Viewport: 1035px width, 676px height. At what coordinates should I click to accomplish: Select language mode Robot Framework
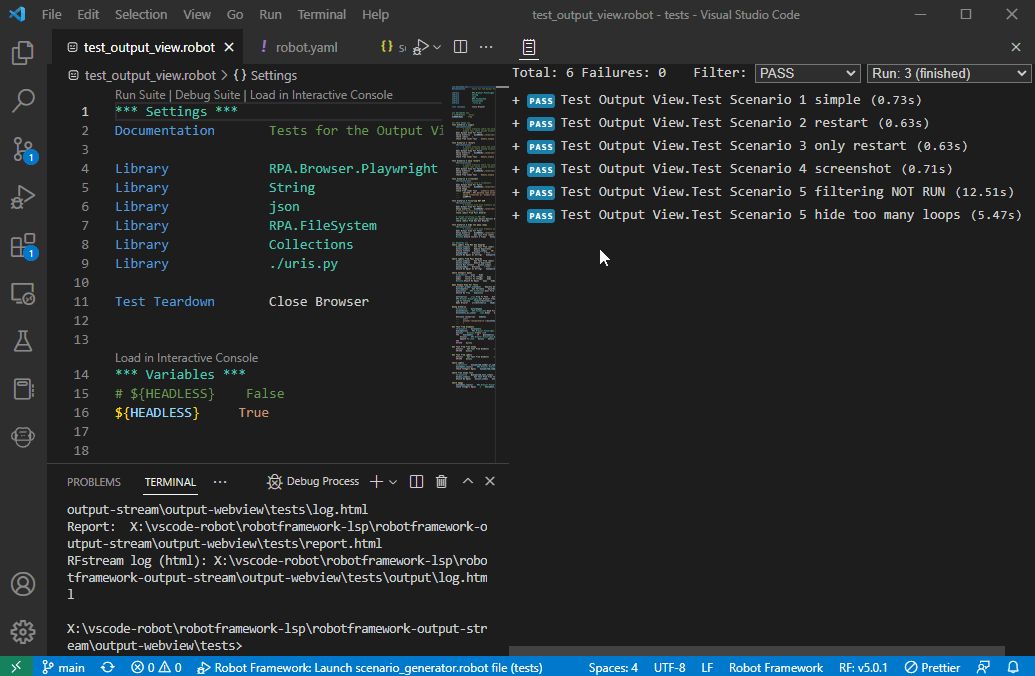pos(776,667)
